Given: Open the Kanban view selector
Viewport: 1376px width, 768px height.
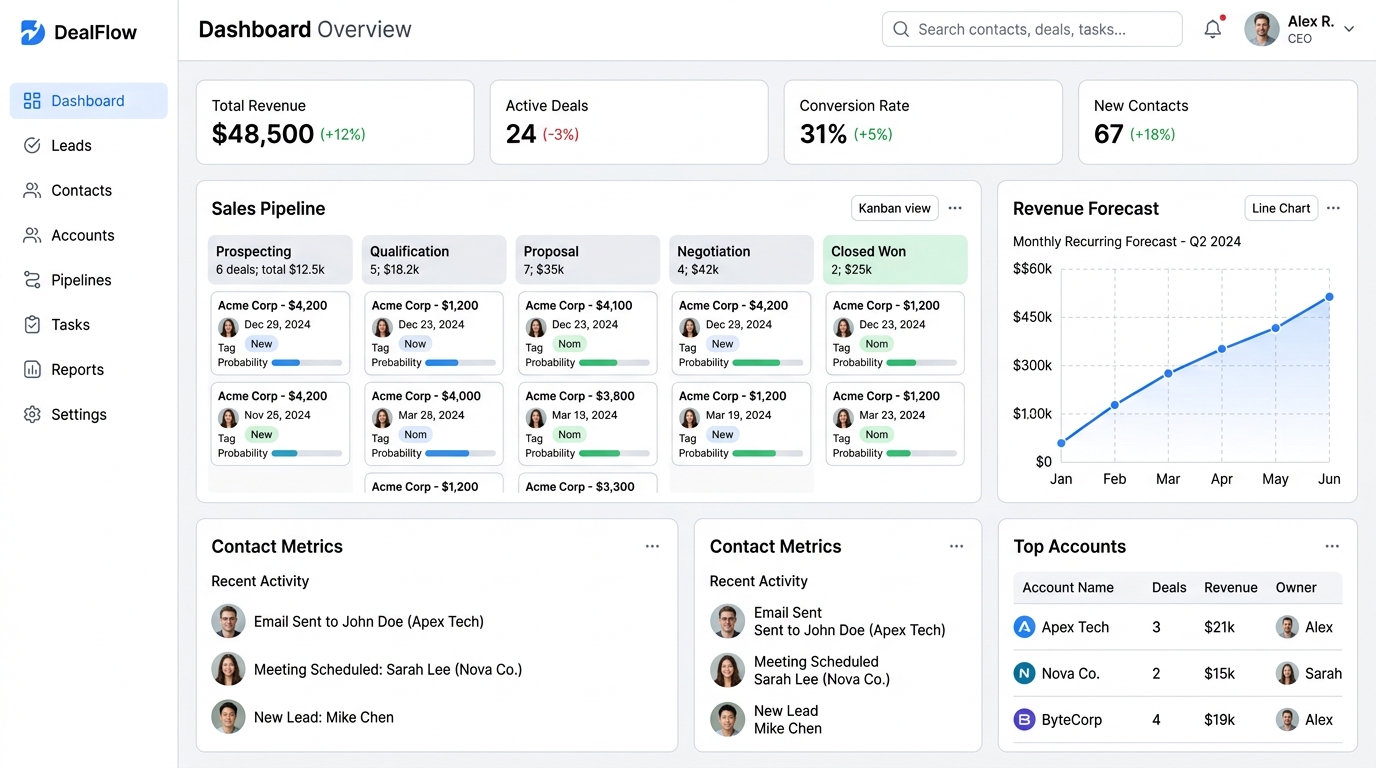Looking at the screenshot, I should 895,208.
